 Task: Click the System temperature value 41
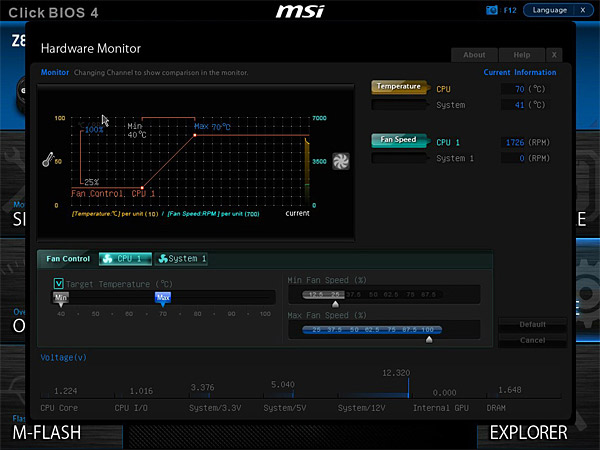click(519, 105)
